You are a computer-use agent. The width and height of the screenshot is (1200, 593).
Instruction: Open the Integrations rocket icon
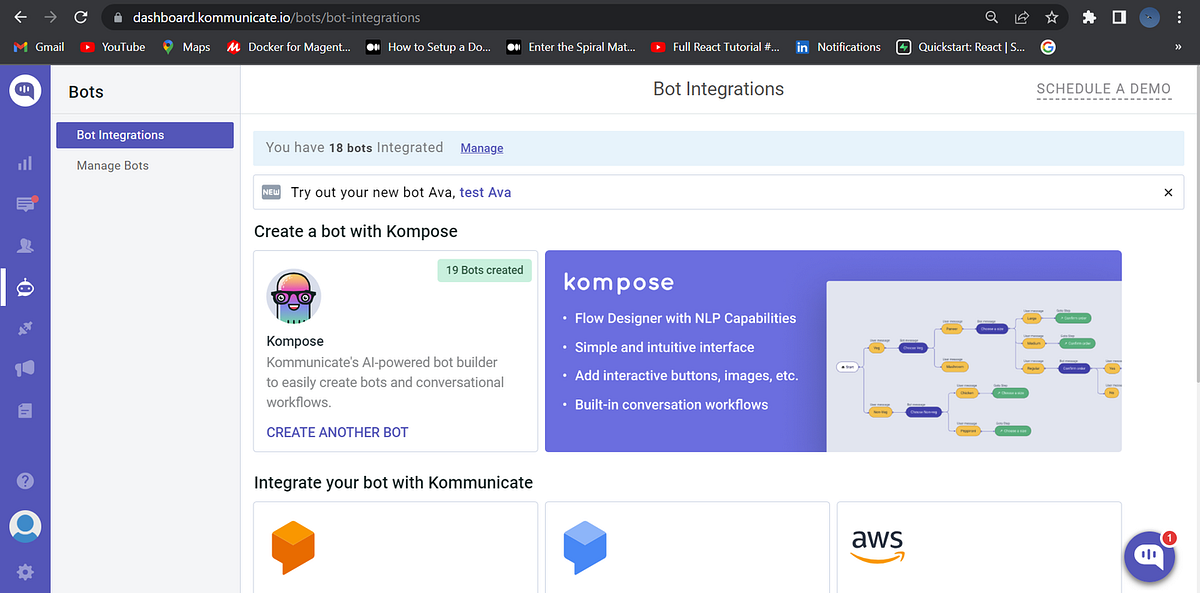(25, 328)
